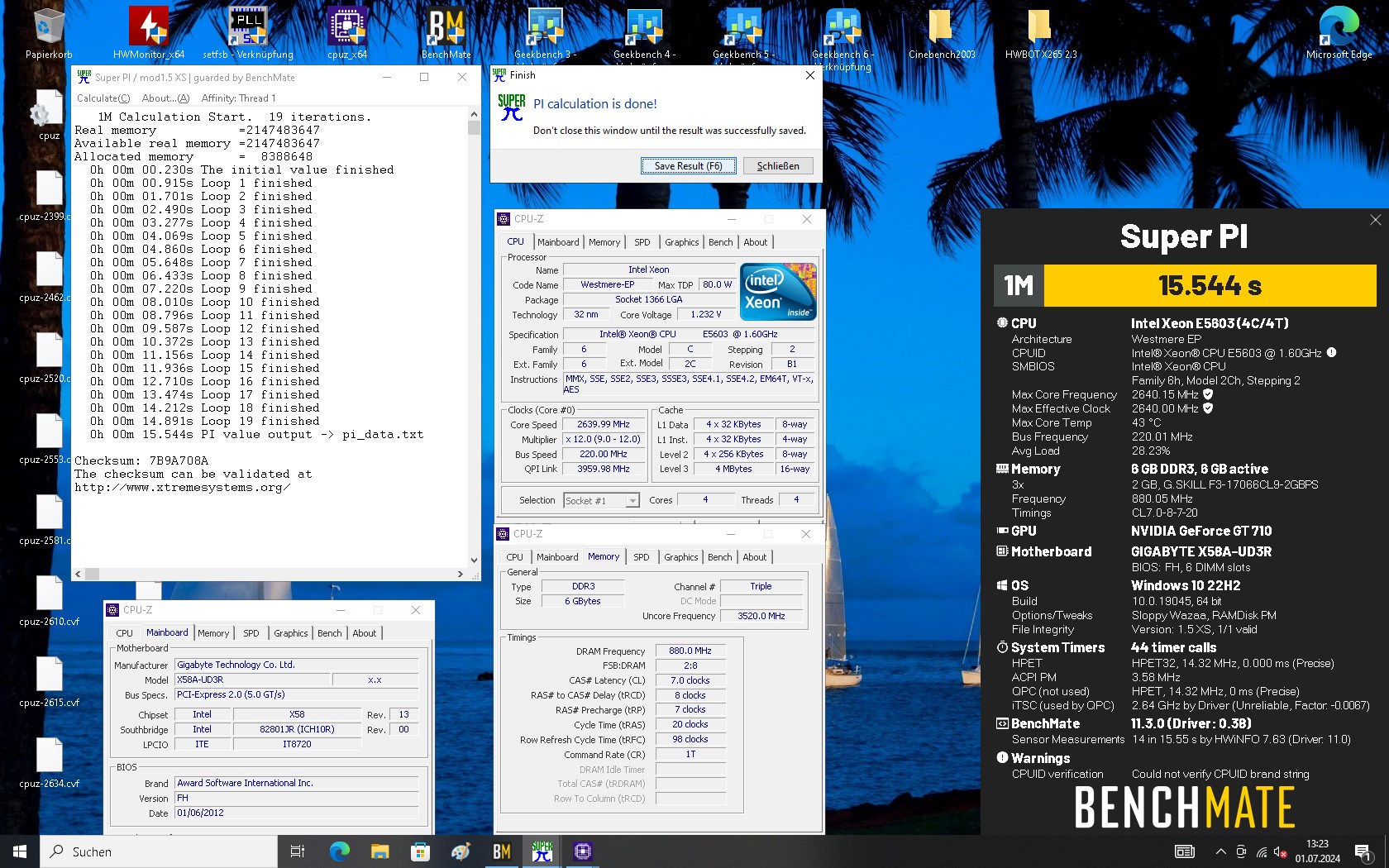
Task: Open the Calculate menu in Super PI
Action: (103, 98)
